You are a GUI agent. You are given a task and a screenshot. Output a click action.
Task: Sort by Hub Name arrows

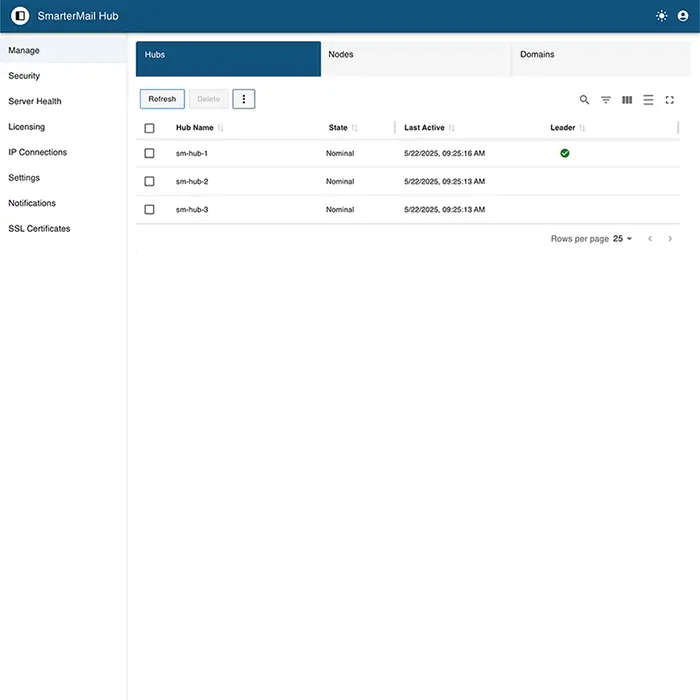220,128
